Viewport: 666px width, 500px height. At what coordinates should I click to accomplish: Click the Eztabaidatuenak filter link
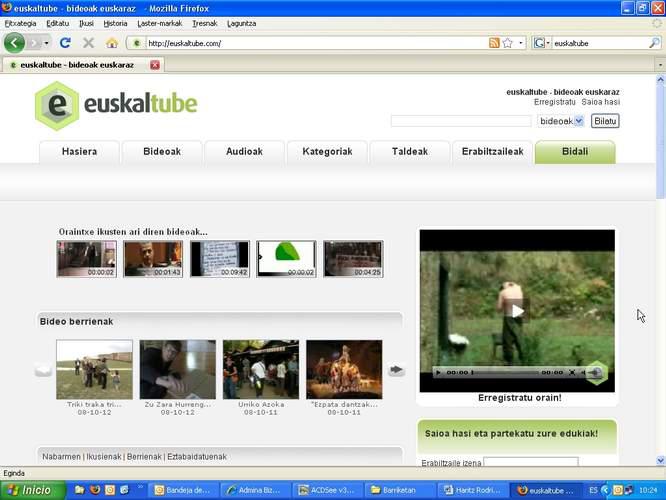[x=197, y=457]
